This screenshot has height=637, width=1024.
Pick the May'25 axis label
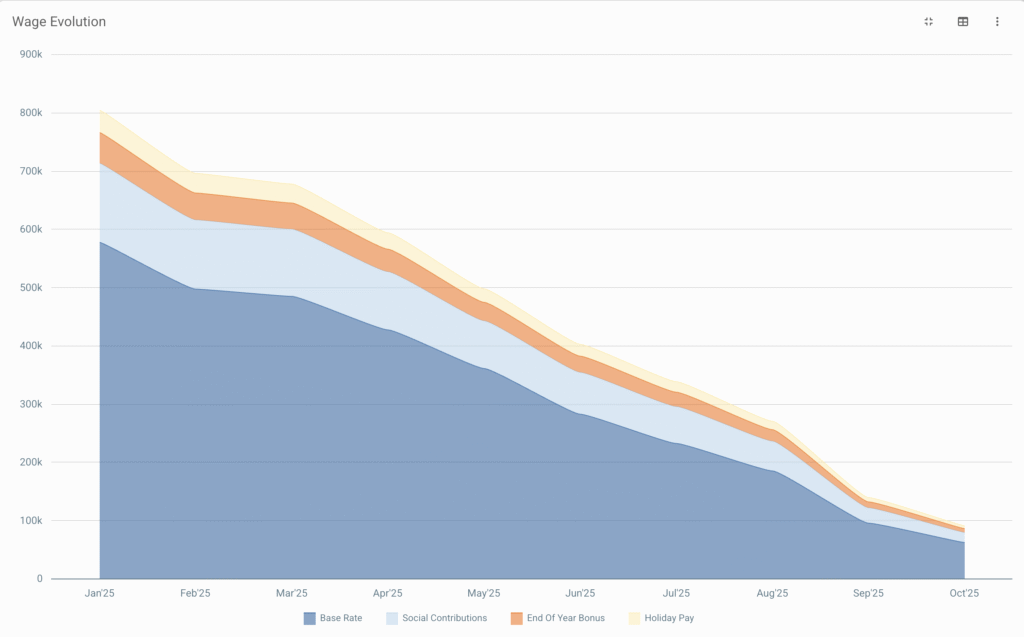[x=484, y=593]
